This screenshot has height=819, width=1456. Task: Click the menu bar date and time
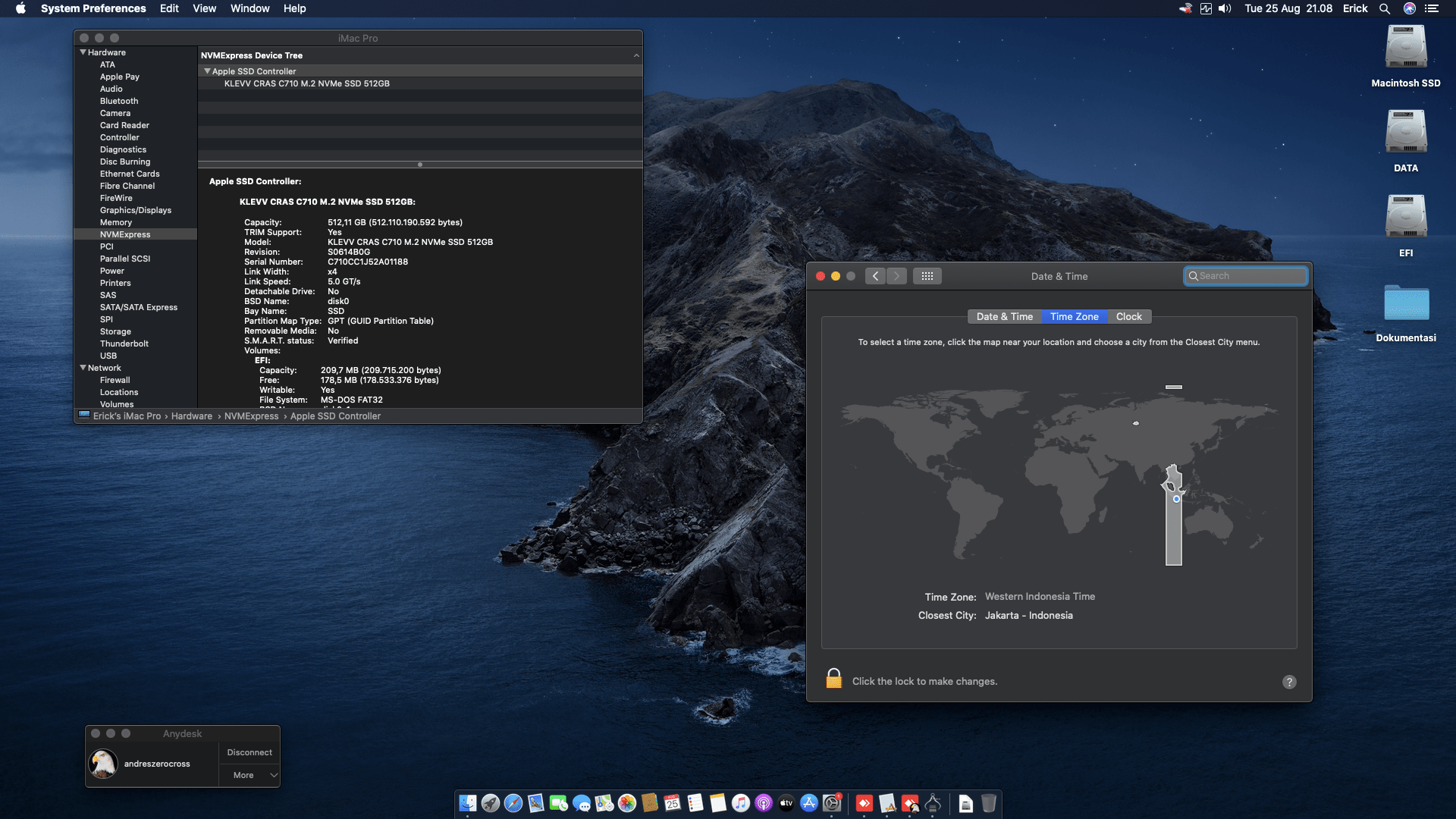pyautogui.click(x=1288, y=8)
